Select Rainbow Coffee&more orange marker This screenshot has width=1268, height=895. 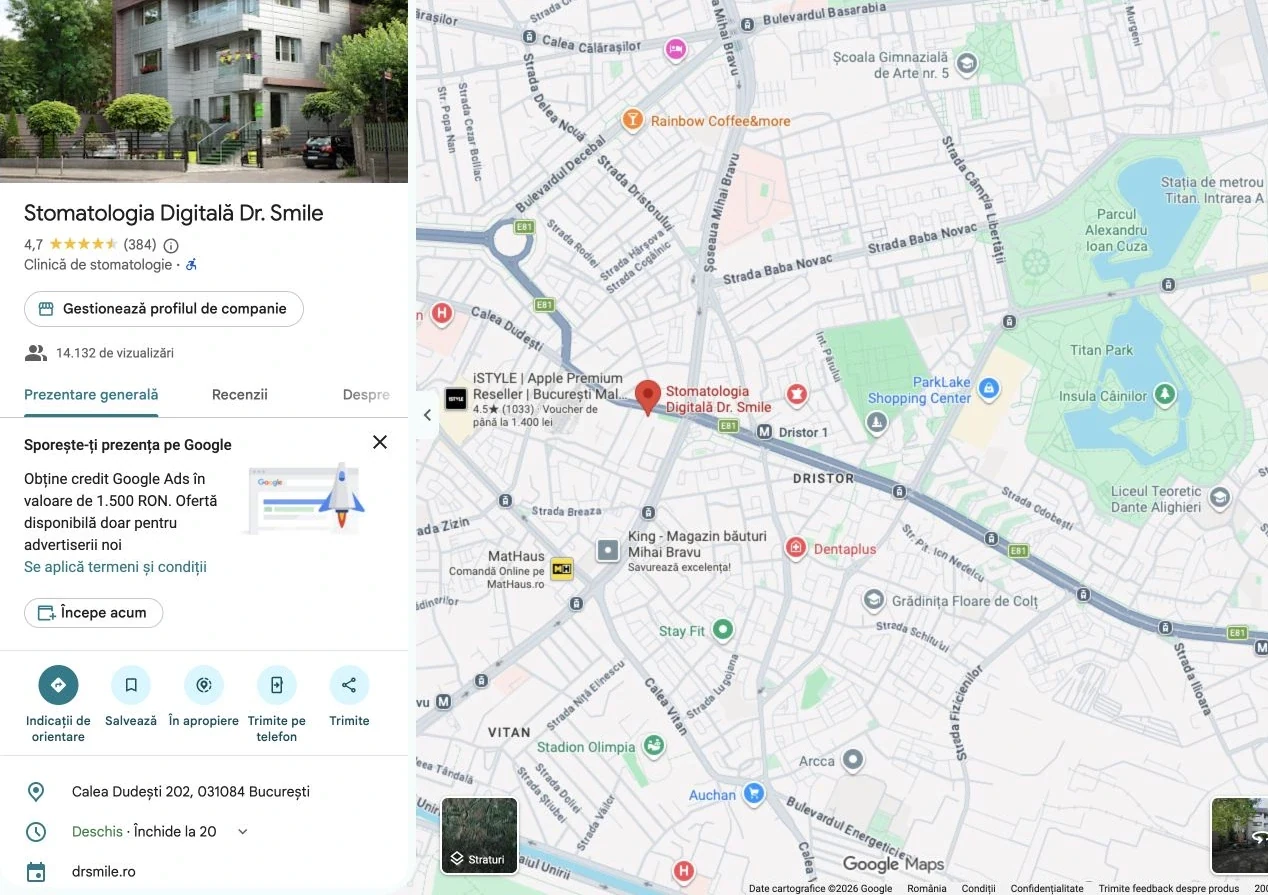632,121
